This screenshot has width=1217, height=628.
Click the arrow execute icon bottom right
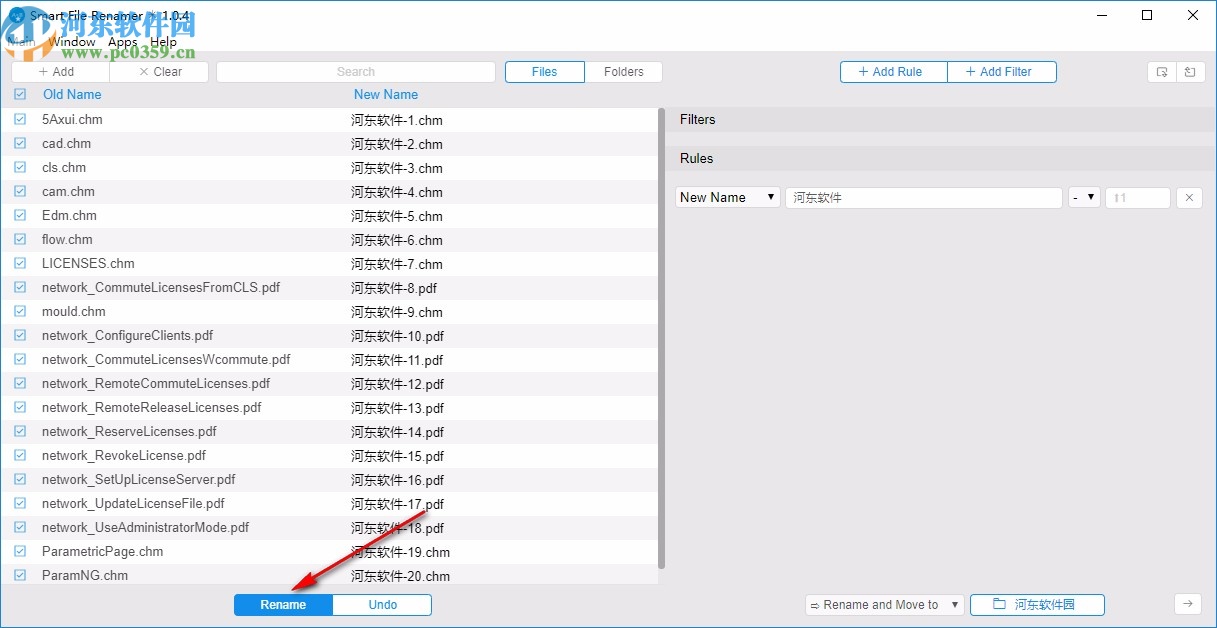point(1188,604)
